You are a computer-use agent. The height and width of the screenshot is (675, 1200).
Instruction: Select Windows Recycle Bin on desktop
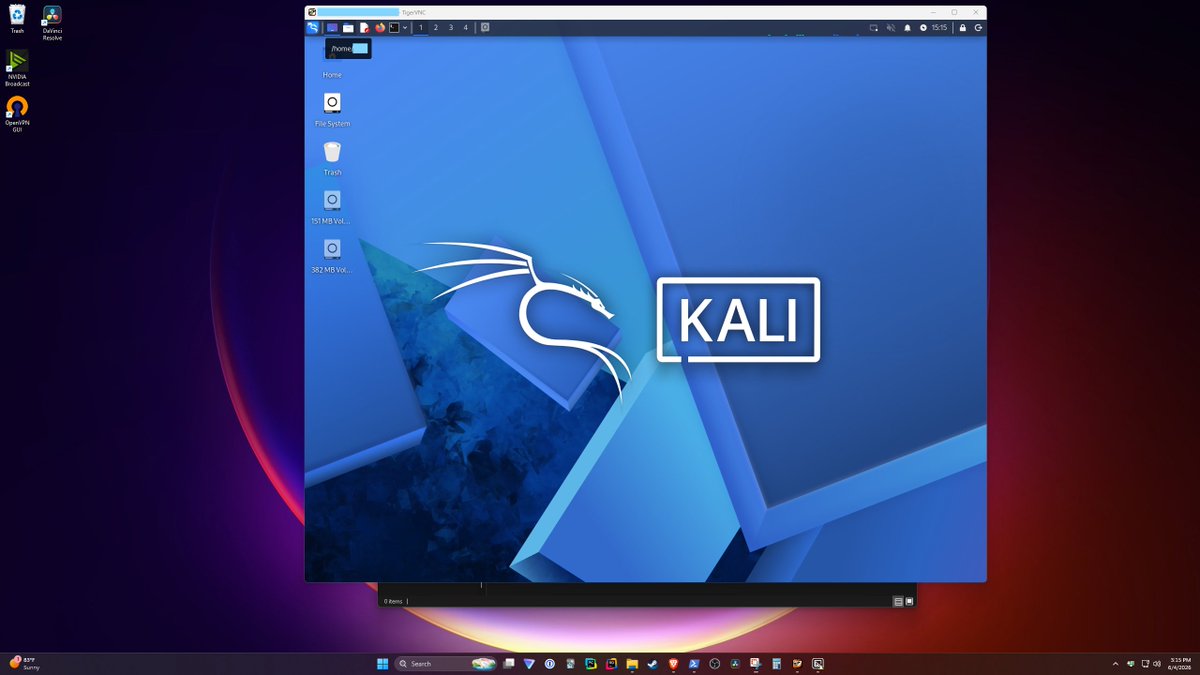(x=17, y=19)
